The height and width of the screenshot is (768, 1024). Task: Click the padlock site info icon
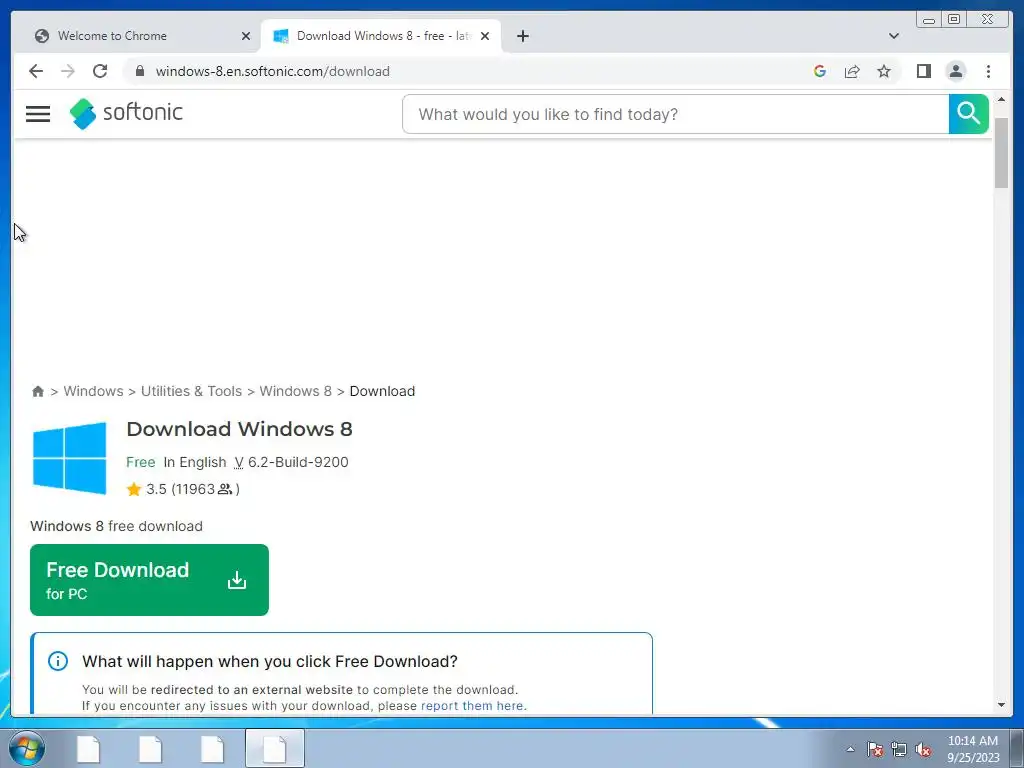click(140, 71)
